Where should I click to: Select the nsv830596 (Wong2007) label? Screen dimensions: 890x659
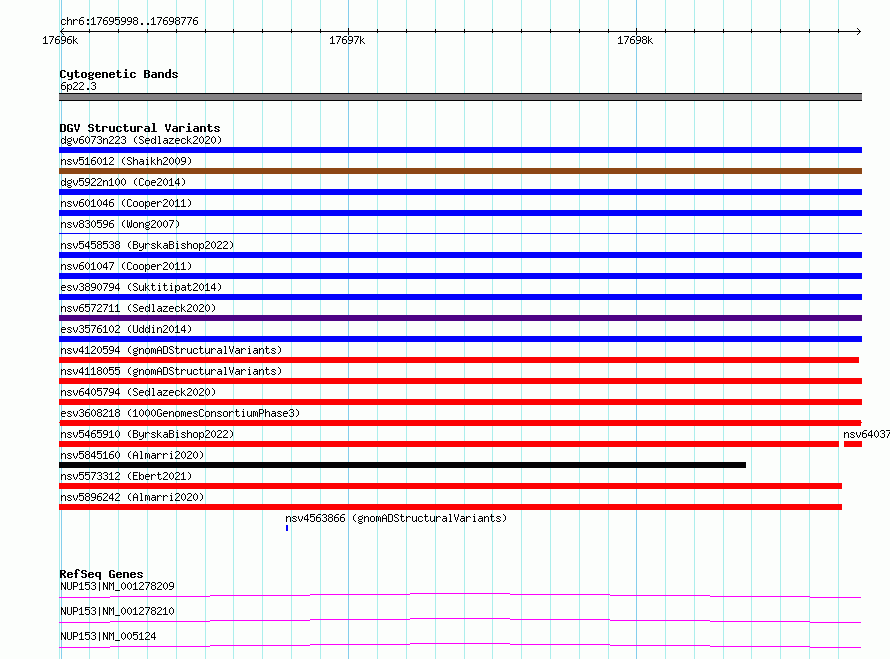pyautogui.click(x=120, y=224)
